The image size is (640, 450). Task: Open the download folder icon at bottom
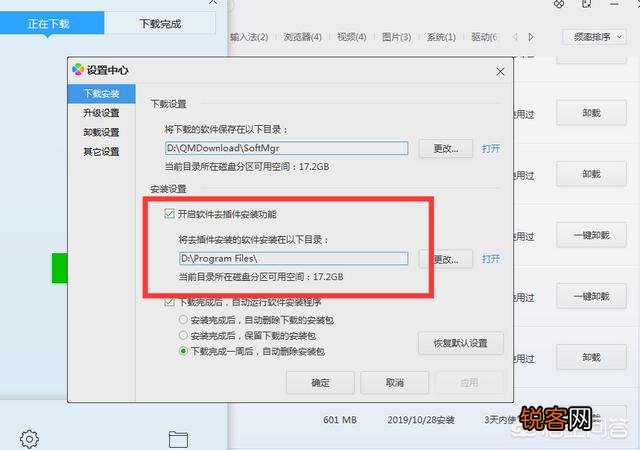click(178, 439)
